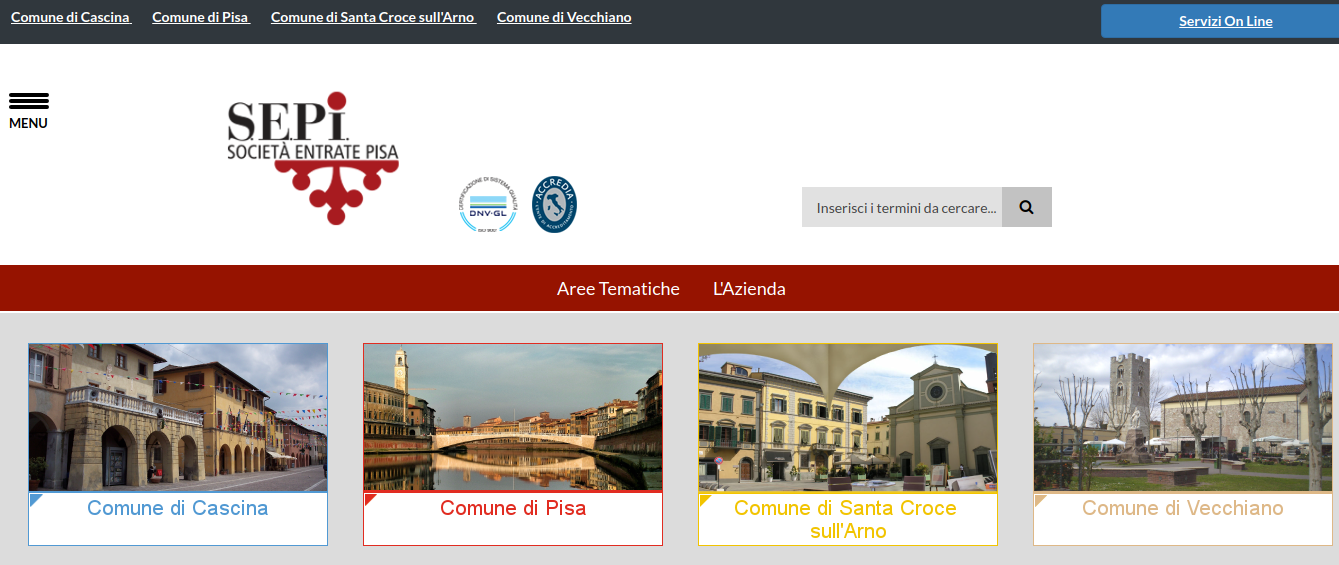1339x565 pixels.
Task: Click the Santa Croce sull'Arno piazza photo
Action: [x=848, y=417]
